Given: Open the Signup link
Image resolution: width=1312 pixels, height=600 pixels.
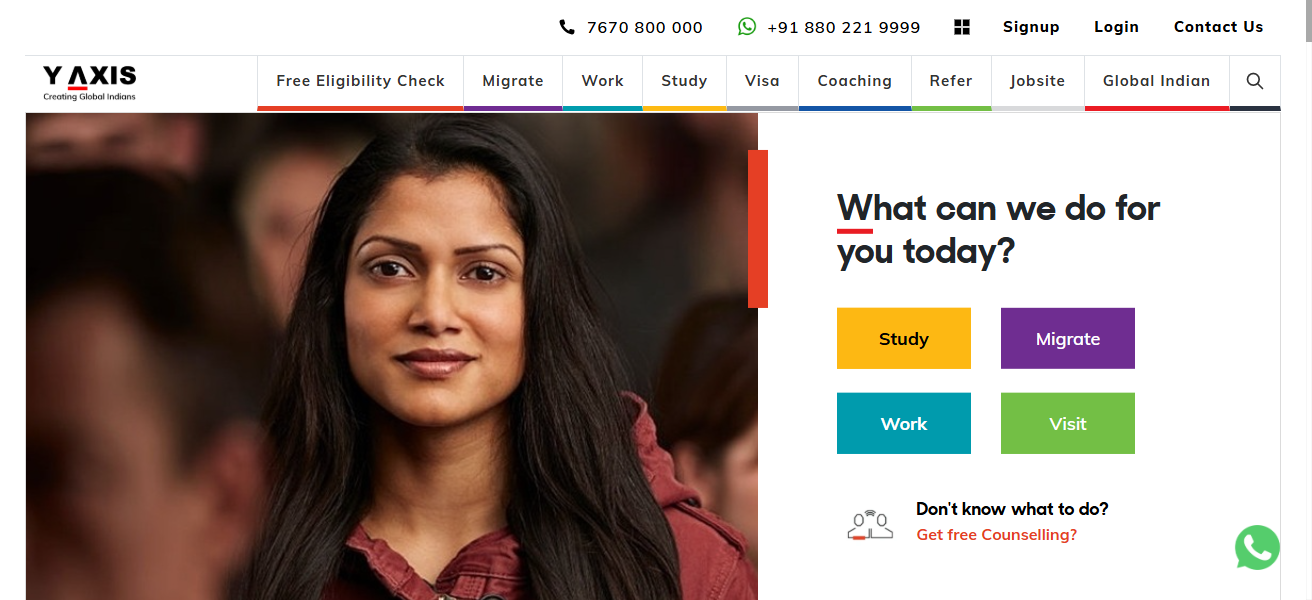Looking at the screenshot, I should [1031, 27].
